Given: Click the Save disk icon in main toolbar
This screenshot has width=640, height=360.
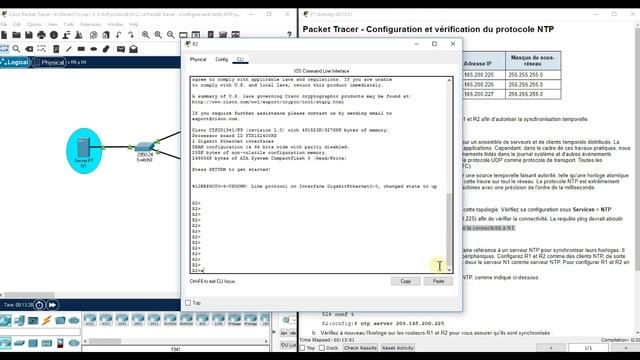Looking at the screenshot, I should coord(29,35).
